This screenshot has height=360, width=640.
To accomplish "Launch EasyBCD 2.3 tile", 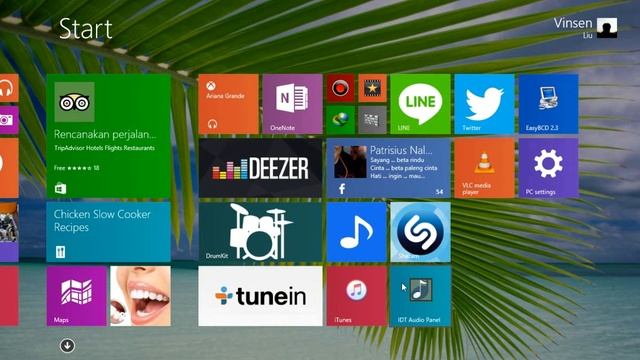I will pos(549,104).
